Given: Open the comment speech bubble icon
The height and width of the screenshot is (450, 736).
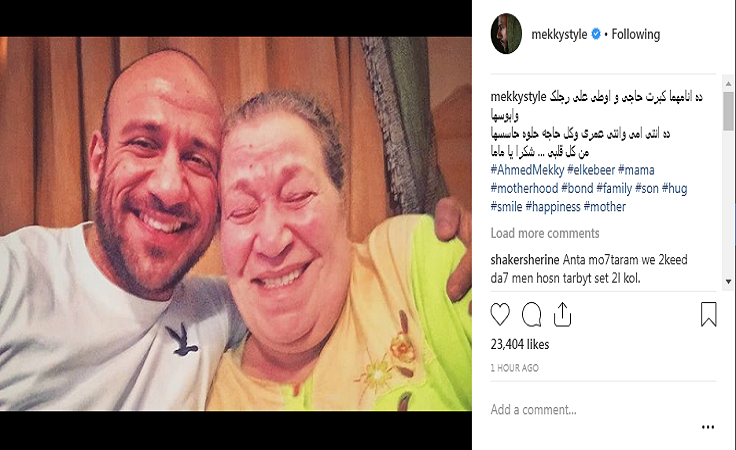Looking at the screenshot, I should point(531,314).
